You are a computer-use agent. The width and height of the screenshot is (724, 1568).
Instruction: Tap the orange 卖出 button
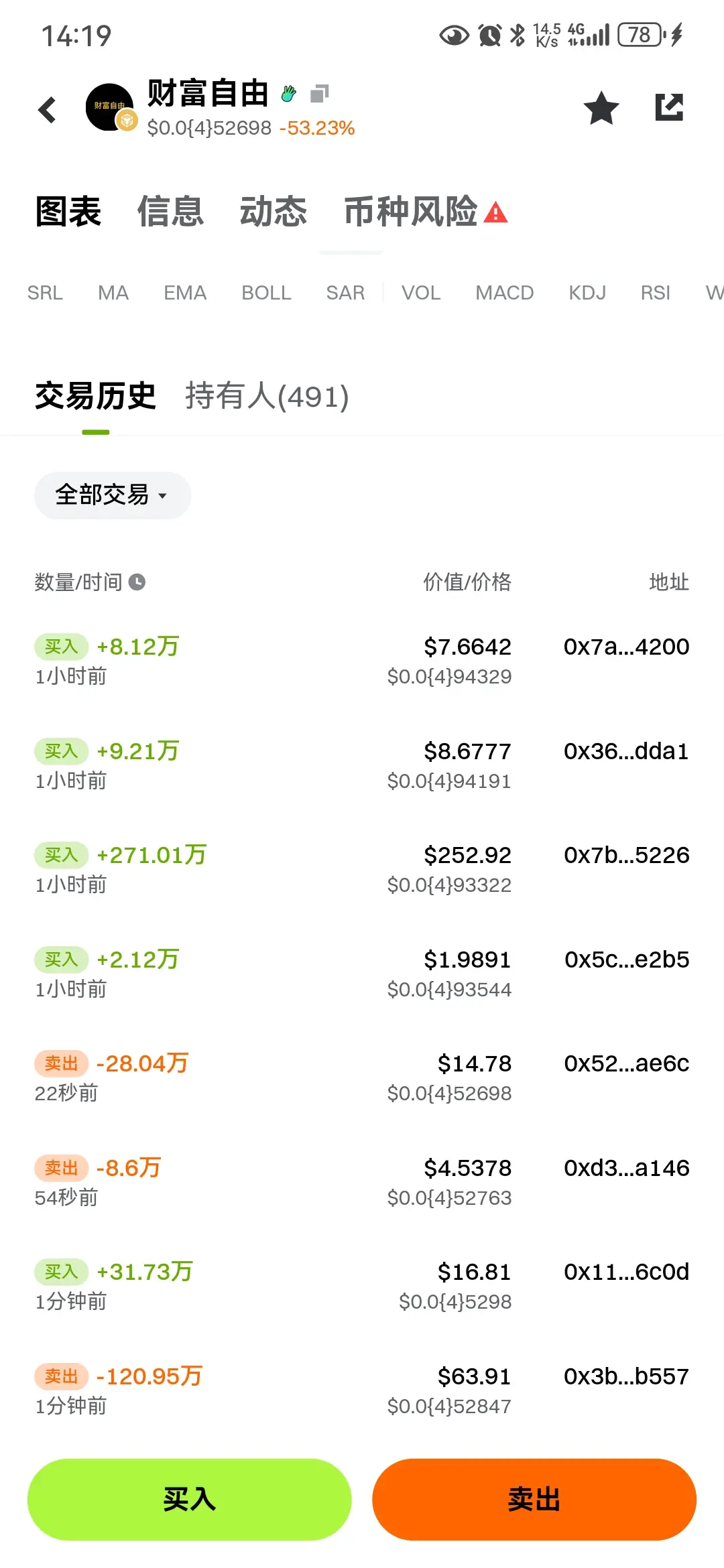point(534,1500)
